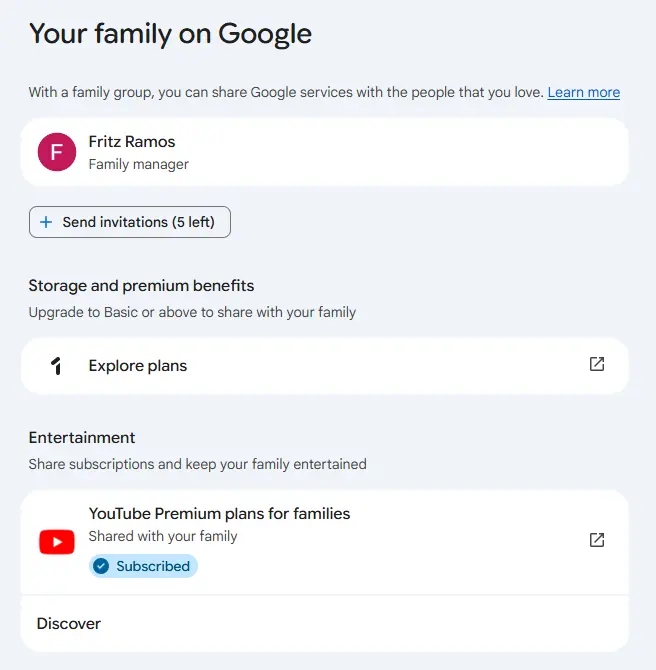656x670 pixels.
Task: Click Send invitations (5 left) button
Action: [x=130, y=222]
